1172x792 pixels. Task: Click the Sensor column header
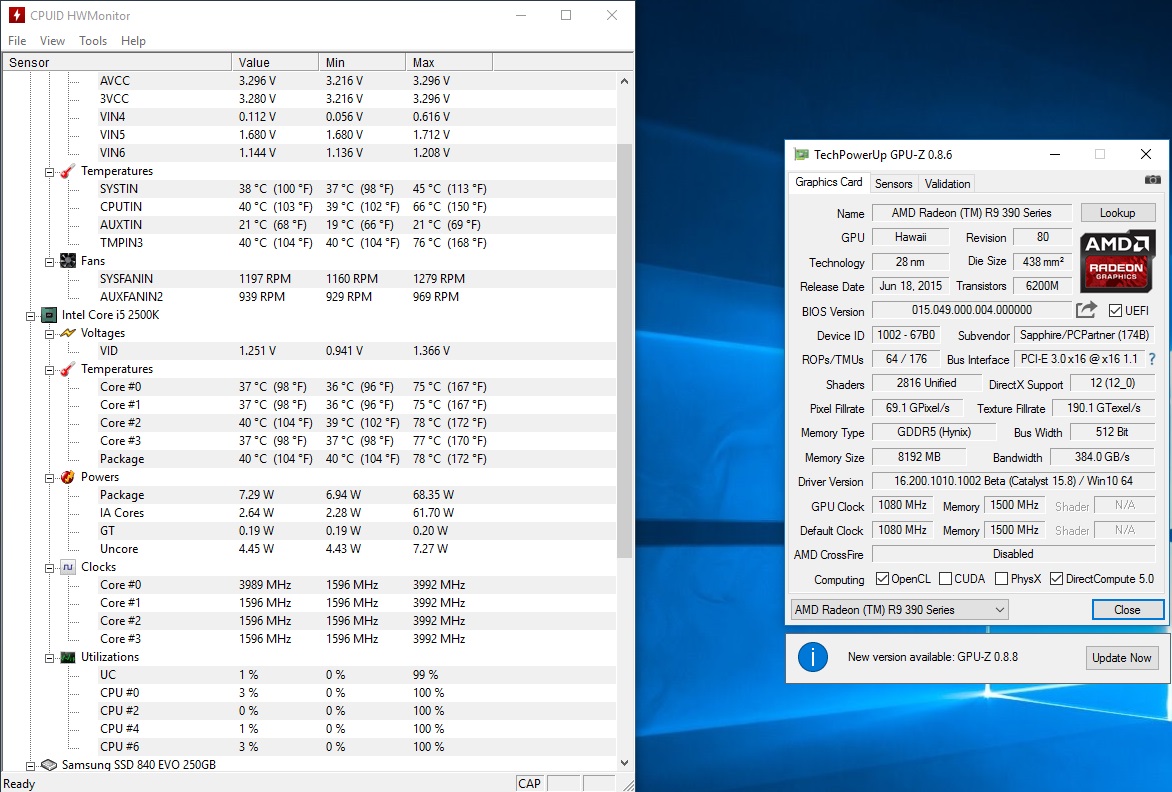pos(117,62)
